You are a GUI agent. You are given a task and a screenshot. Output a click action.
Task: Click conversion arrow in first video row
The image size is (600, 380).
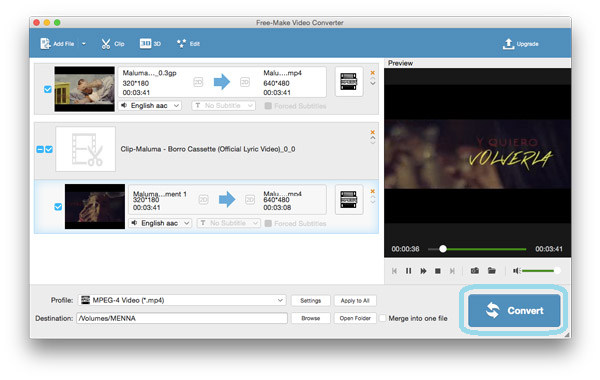tap(222, 82)
